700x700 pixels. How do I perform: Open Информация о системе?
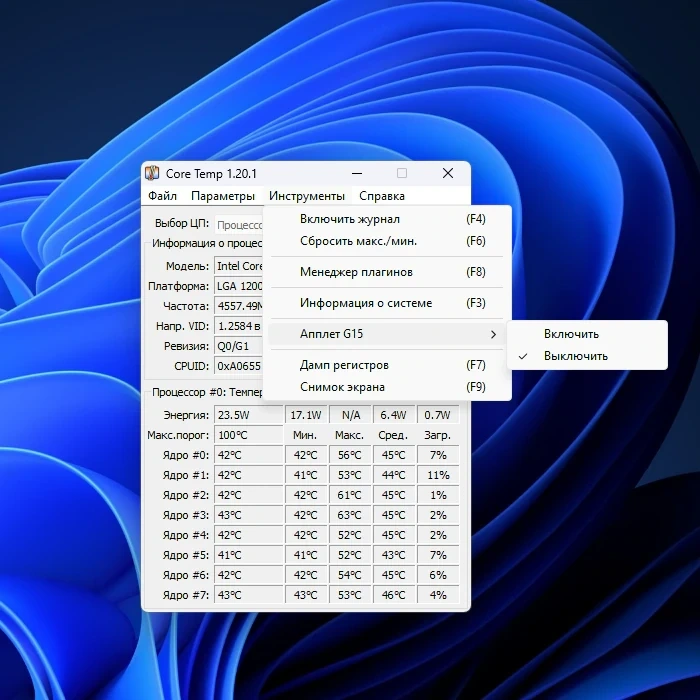point(387,303)
